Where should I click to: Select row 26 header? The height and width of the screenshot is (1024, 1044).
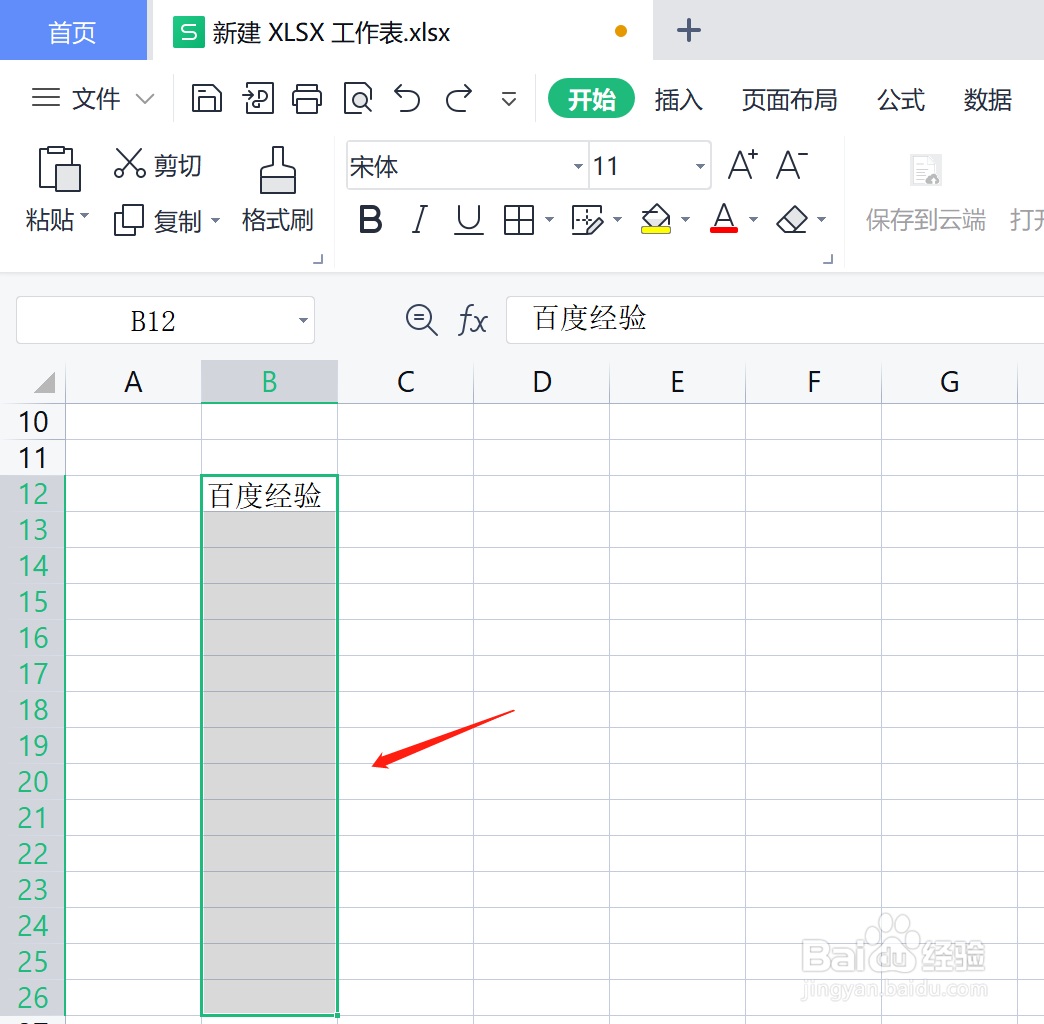tap(33, 997)
